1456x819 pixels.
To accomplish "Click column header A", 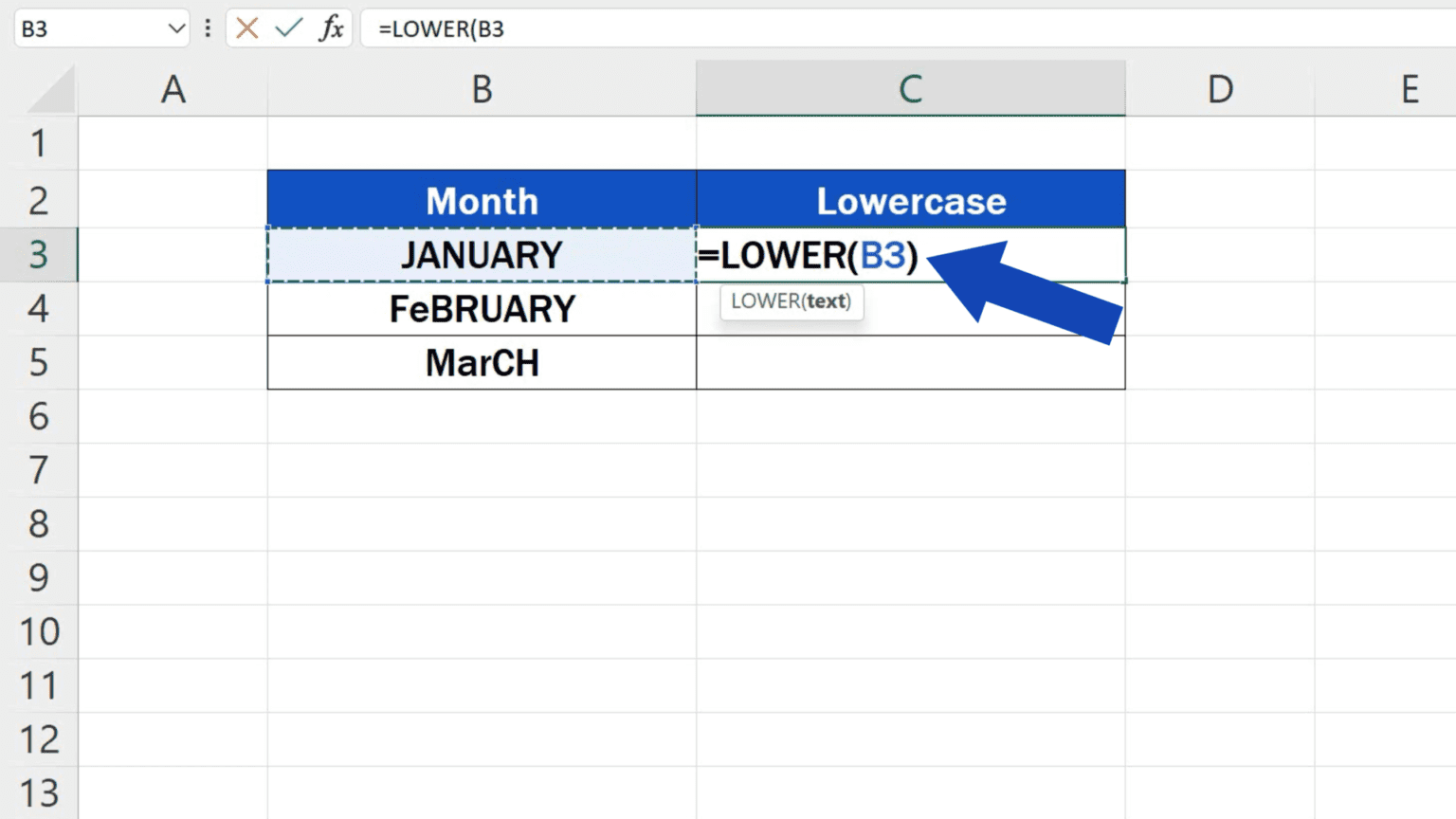I will click(x=173, y=88).
